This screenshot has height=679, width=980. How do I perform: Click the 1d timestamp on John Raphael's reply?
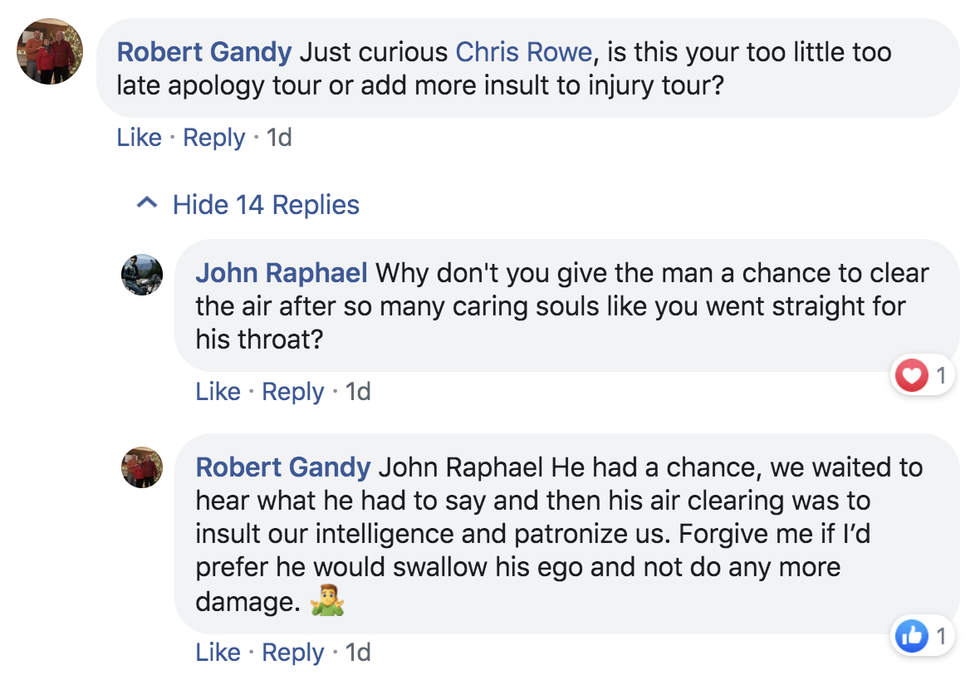pyautogui.click(x=358, y=392)
